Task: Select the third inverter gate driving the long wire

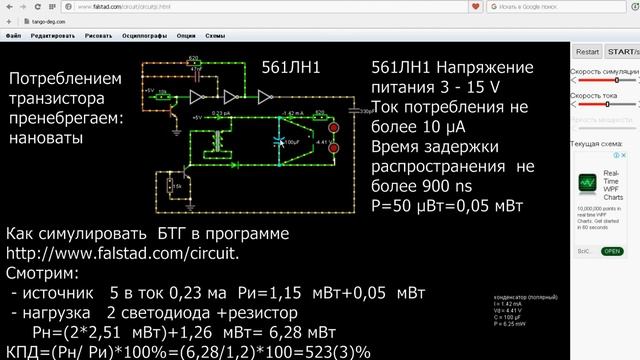Action: click(x=265, y=97)
